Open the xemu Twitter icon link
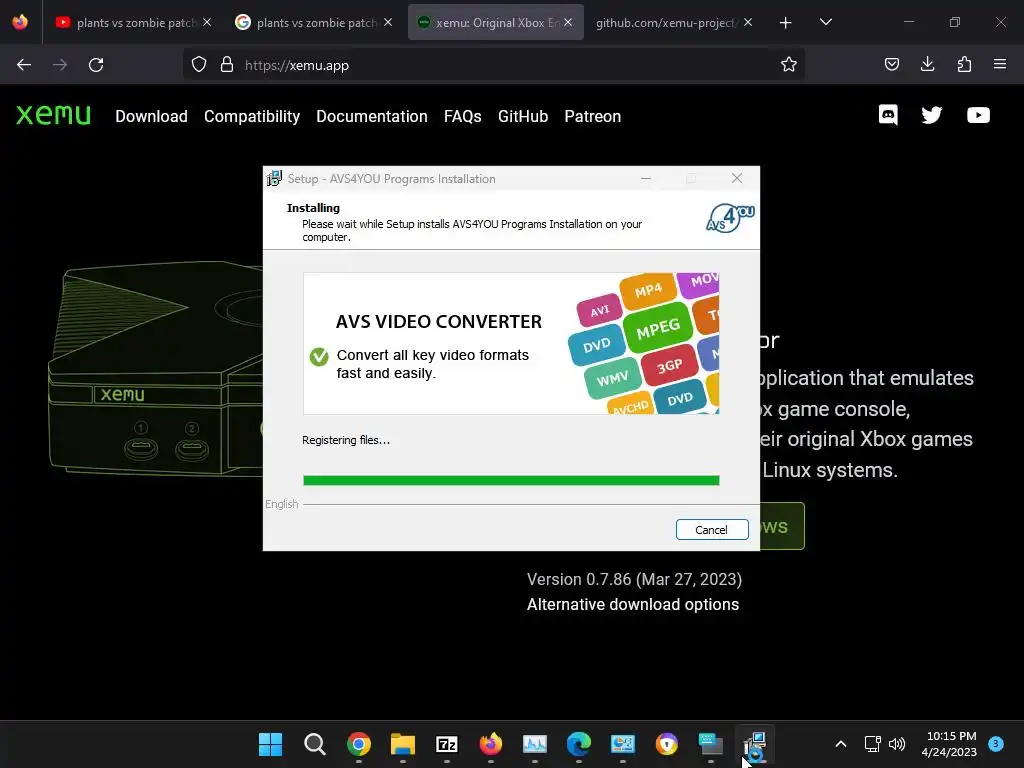 (932, 116)
